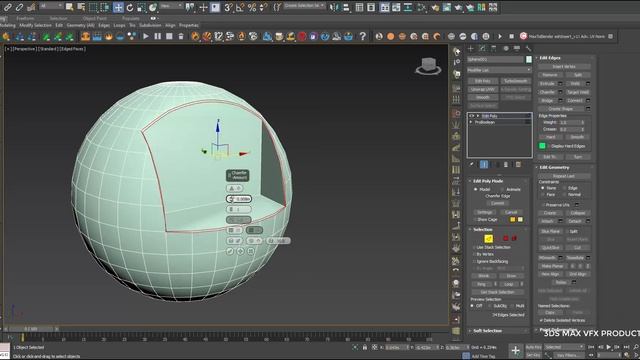This screenshot has height=360, width=640.
Task: Select the Move tool in main toolbar
Action: (118, 7)
